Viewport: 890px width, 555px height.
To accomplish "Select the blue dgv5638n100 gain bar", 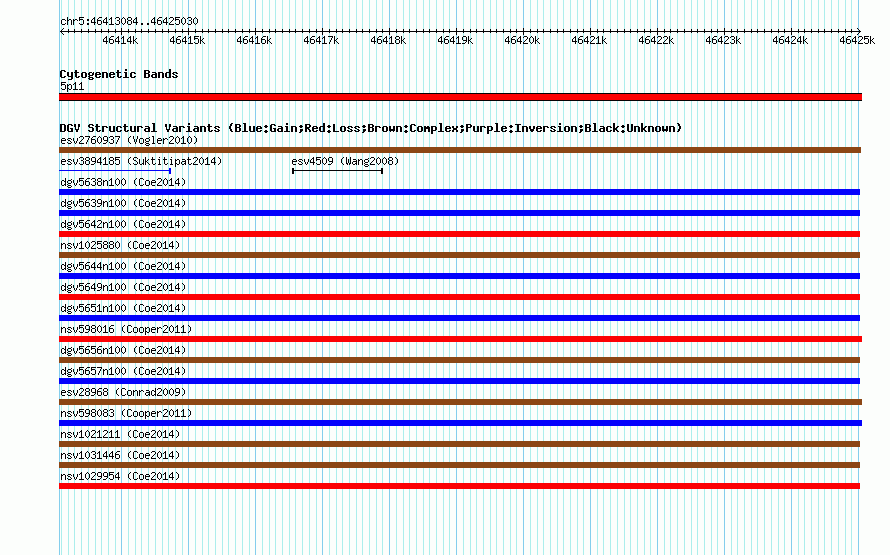I will (x=460, y=192).
